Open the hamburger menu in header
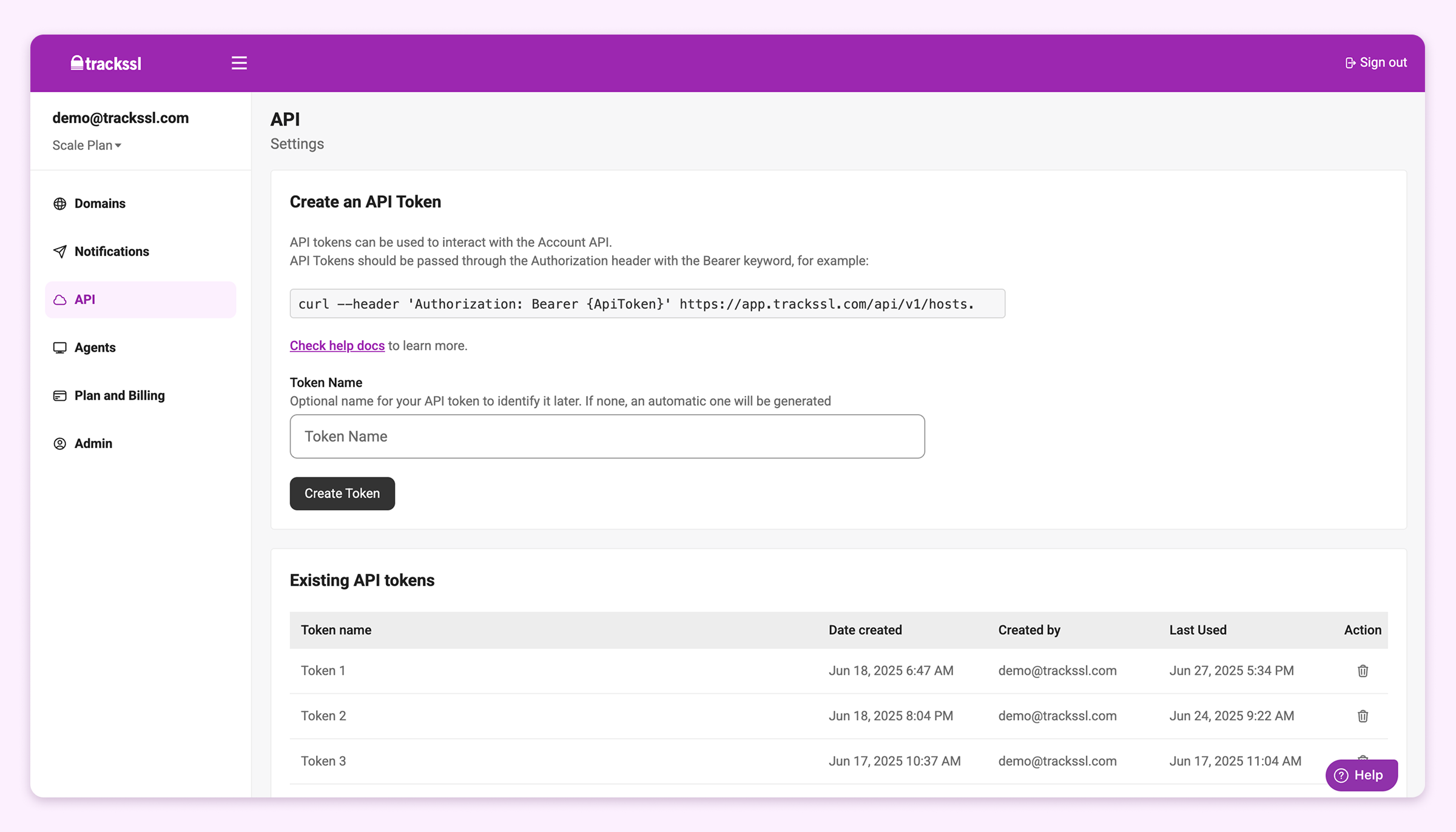Viewport: 1456px width, 832px height. click(239, 63)
